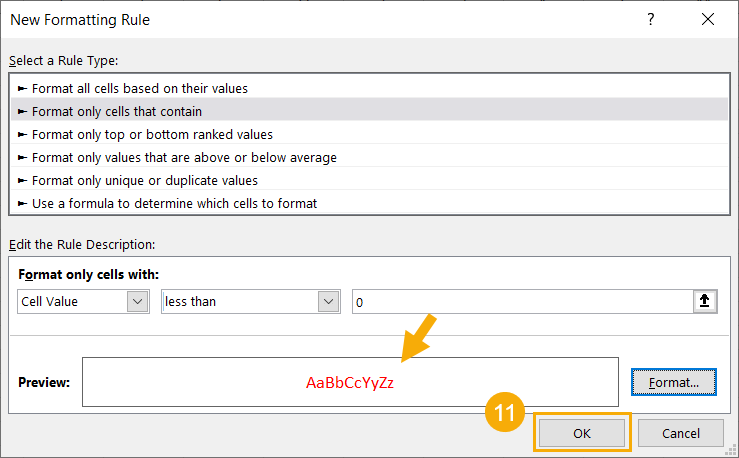Viewport: 739px width, 458px height.
Task: Click the red AaBbCcYyZz preview sample
Action: pyautogui.click(x=350, y=383)
